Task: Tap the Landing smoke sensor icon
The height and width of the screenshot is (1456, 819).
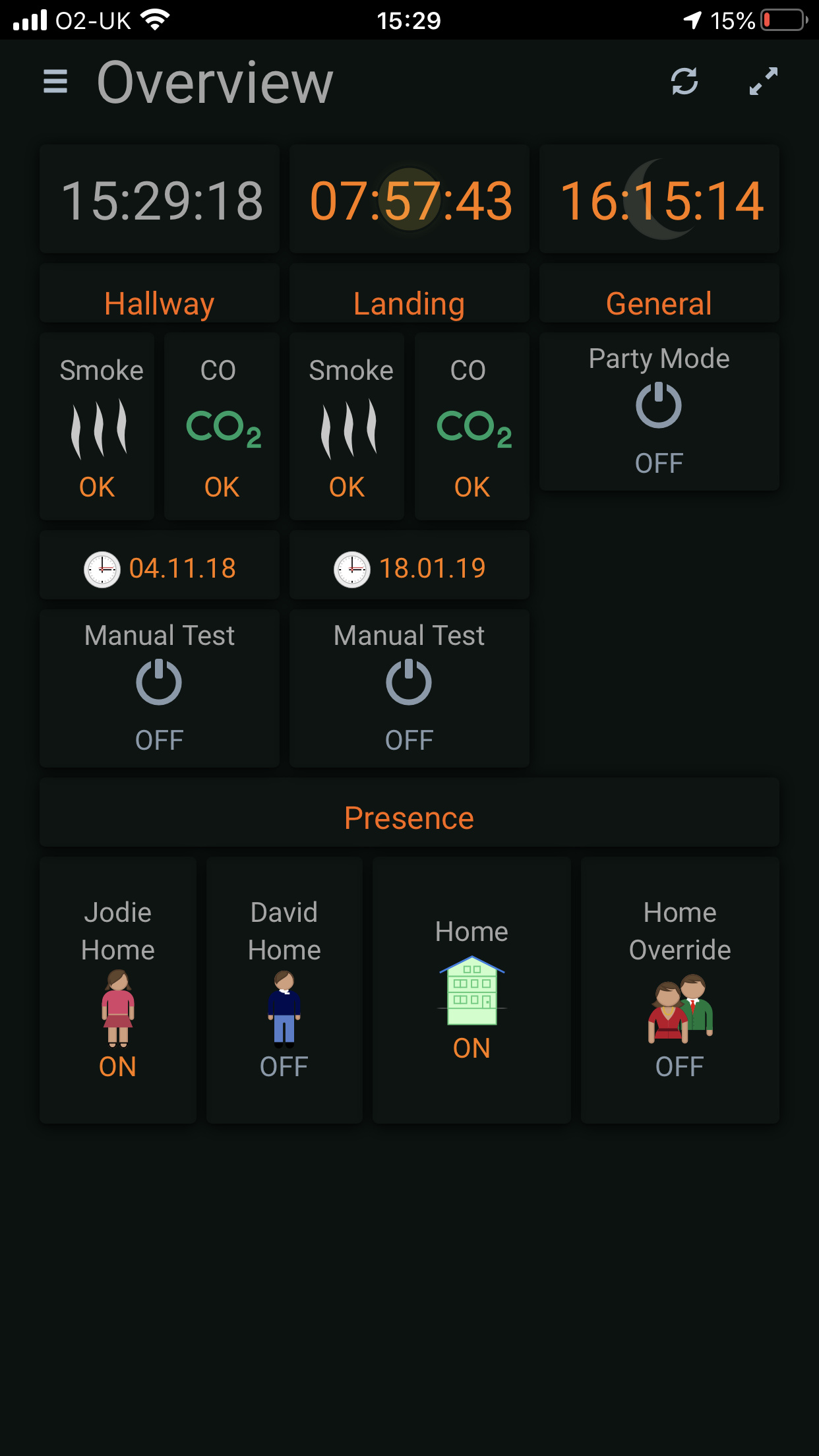Action: [x=349, y=428]
